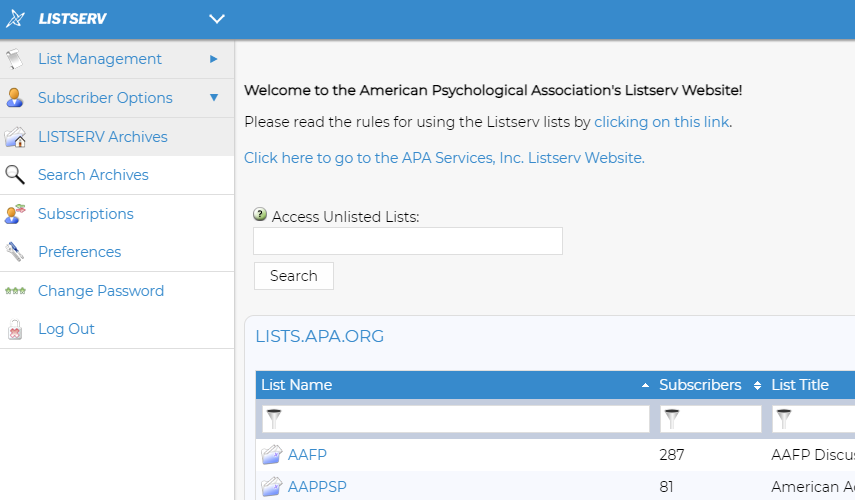Viewport: 855px width, 500px height.
Task: Open help for Access Unlisted Lists
Action: click(260, 215)
